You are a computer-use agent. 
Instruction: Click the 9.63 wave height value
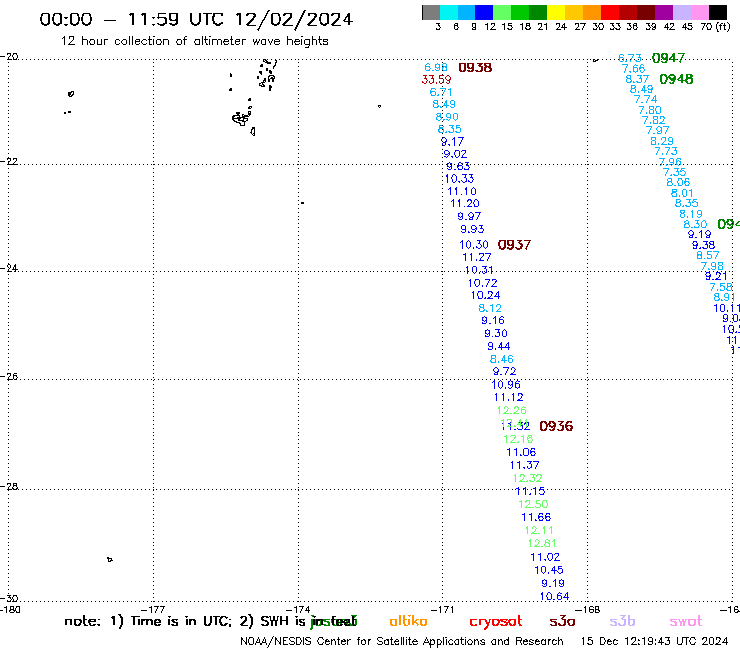click(458, 166)
